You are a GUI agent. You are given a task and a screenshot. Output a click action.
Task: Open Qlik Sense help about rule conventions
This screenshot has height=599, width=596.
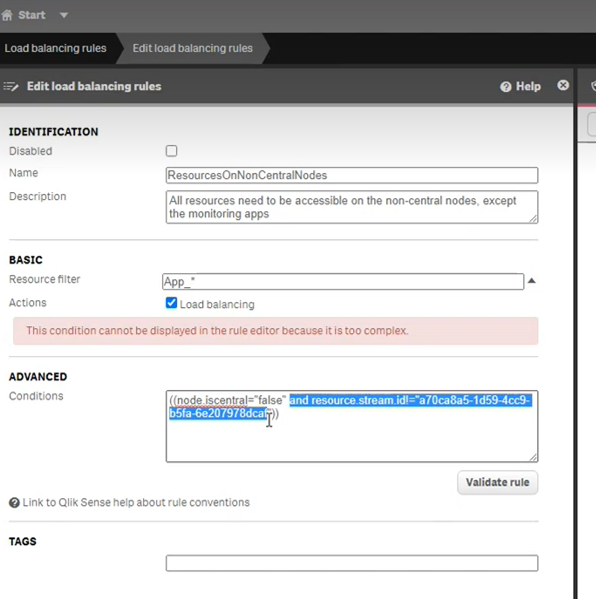pyautogui.click(x=136, y=502)
